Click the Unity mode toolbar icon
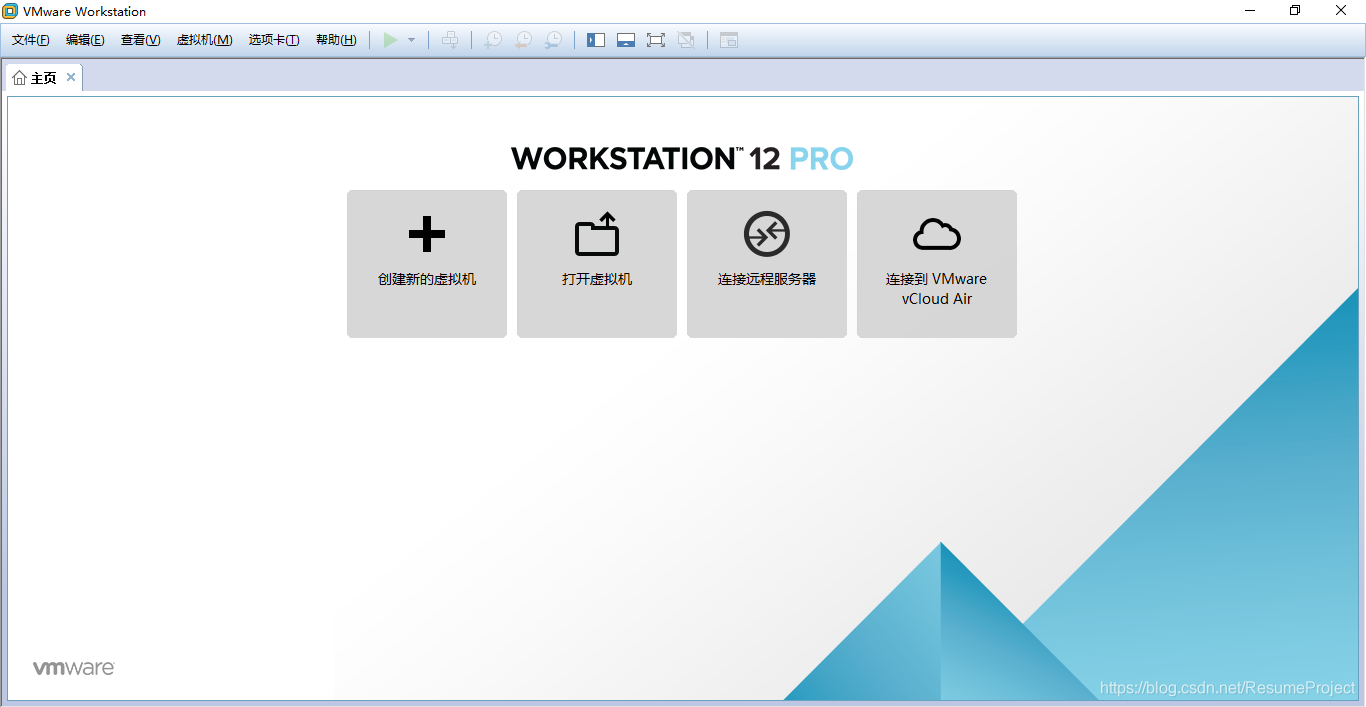The height and width of the screenshot is (707, 1366). [686, 40]
